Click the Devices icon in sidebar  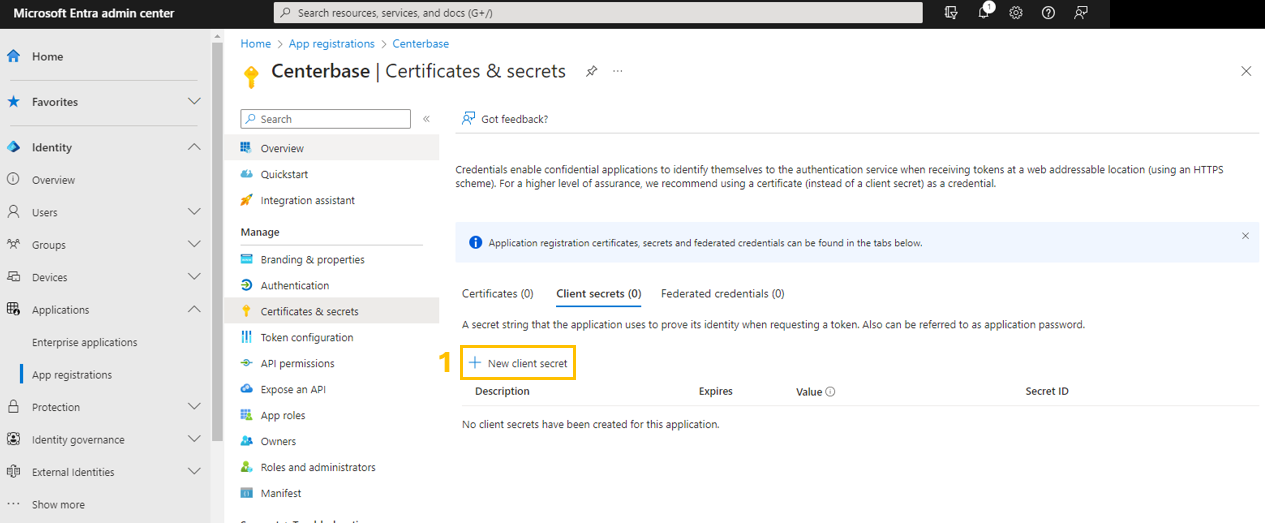point(14,277)
